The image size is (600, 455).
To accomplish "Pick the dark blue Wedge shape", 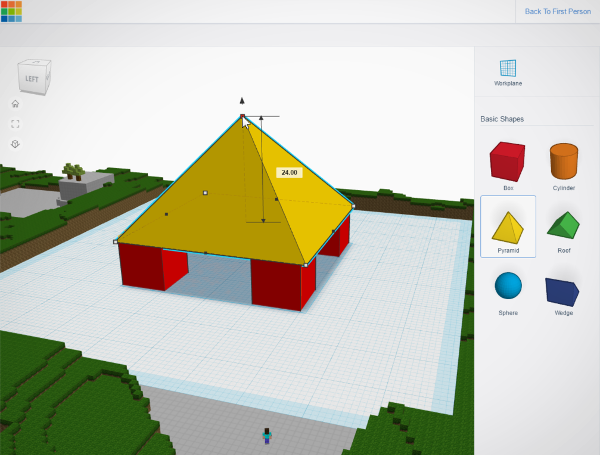I will pyautogui.click(x=564, y=291).
